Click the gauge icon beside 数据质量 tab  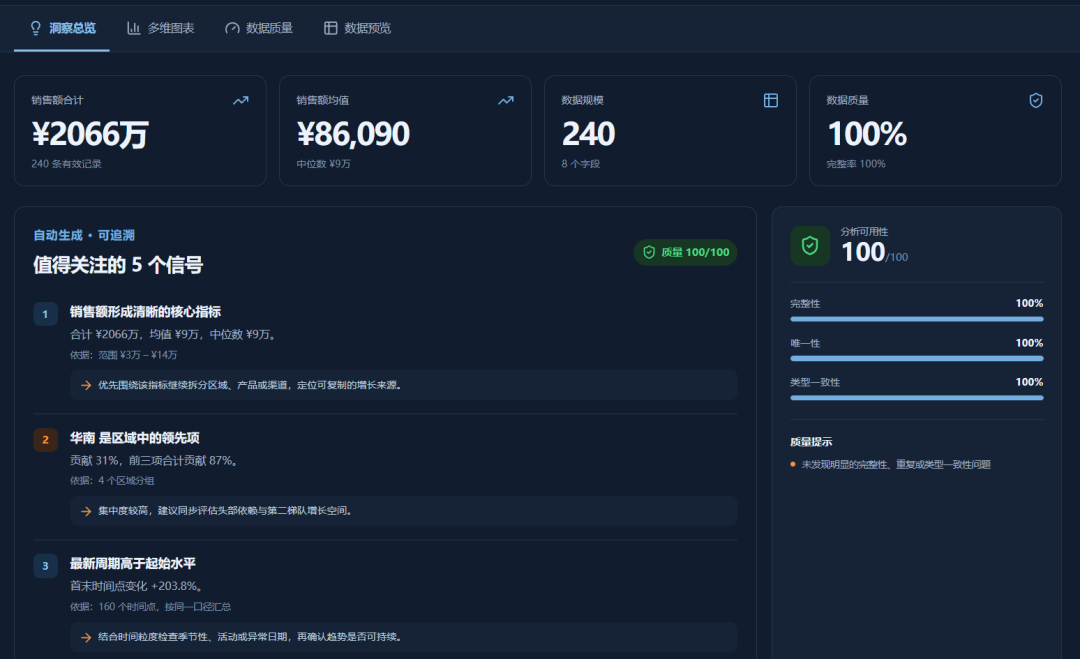tap(232, 28)
